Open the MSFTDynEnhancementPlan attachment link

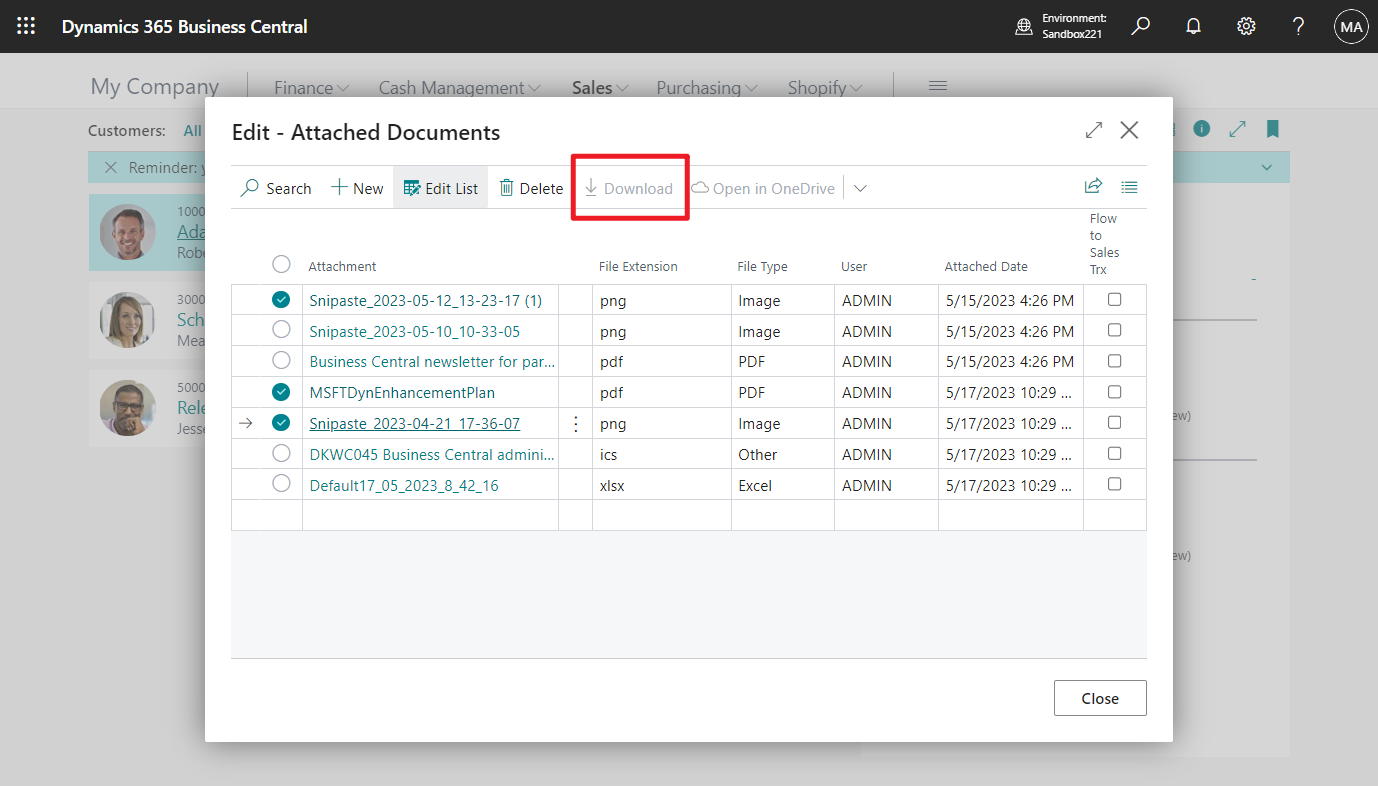403,392
